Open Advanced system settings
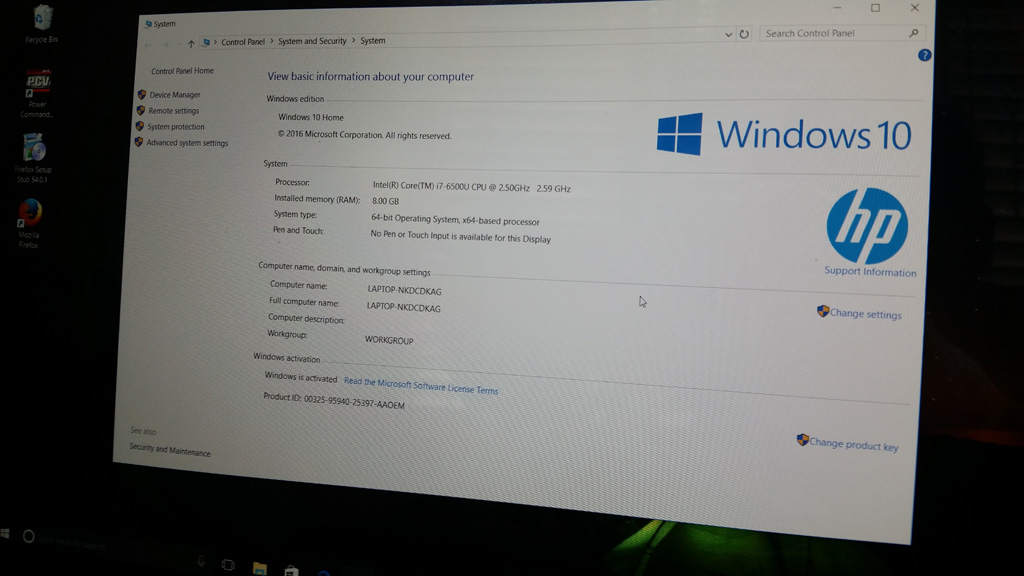The width and height of the screenshot is (1024, 576). click(x=187, y=142)
